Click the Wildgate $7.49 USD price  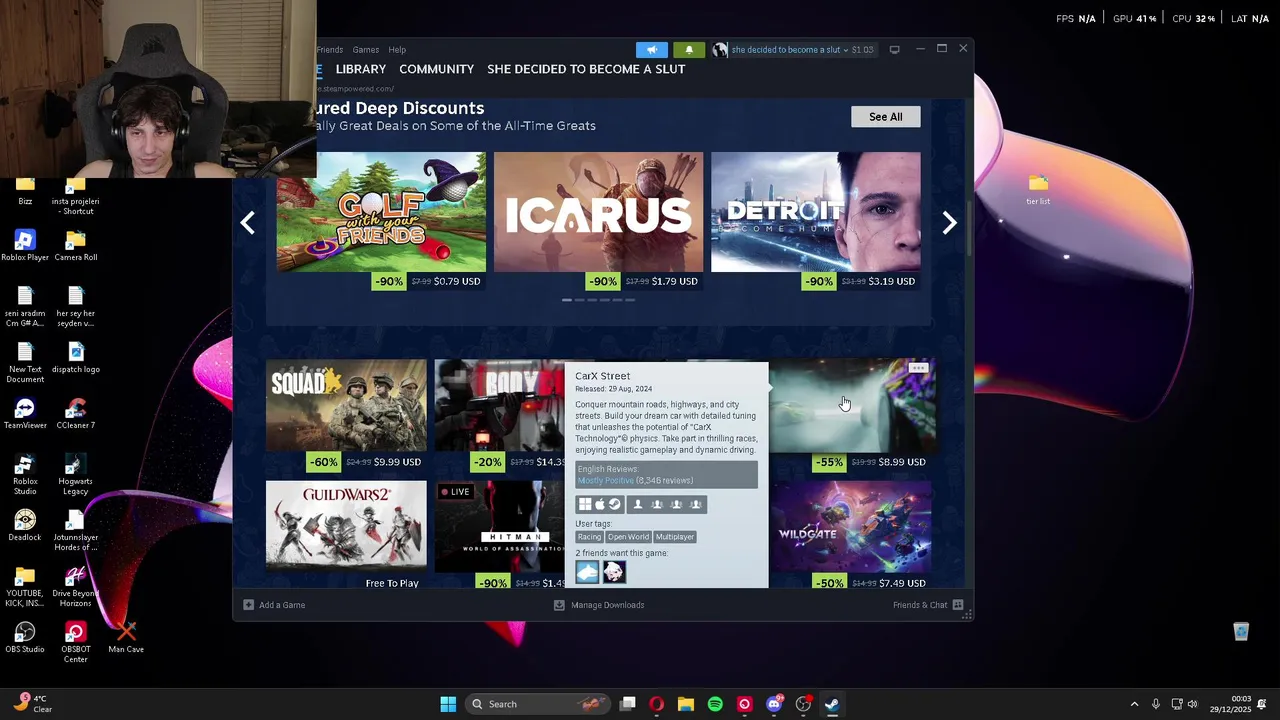click(x=902, y=583)
